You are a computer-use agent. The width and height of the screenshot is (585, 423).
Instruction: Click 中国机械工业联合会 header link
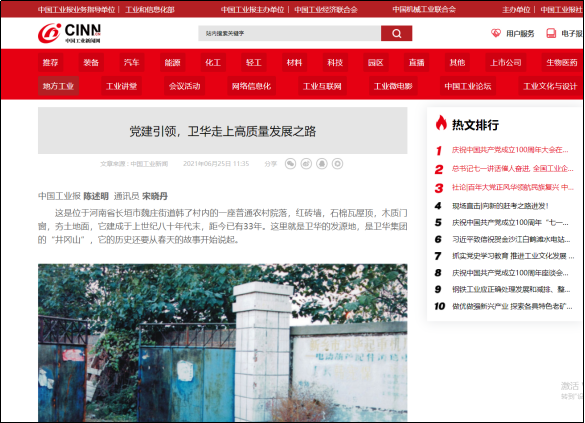pos(424,9)
